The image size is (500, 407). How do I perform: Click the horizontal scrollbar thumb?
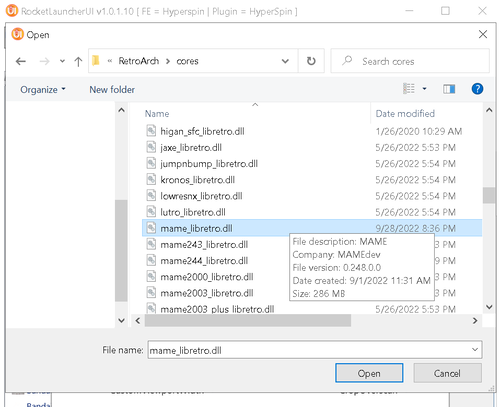point(247,321)
